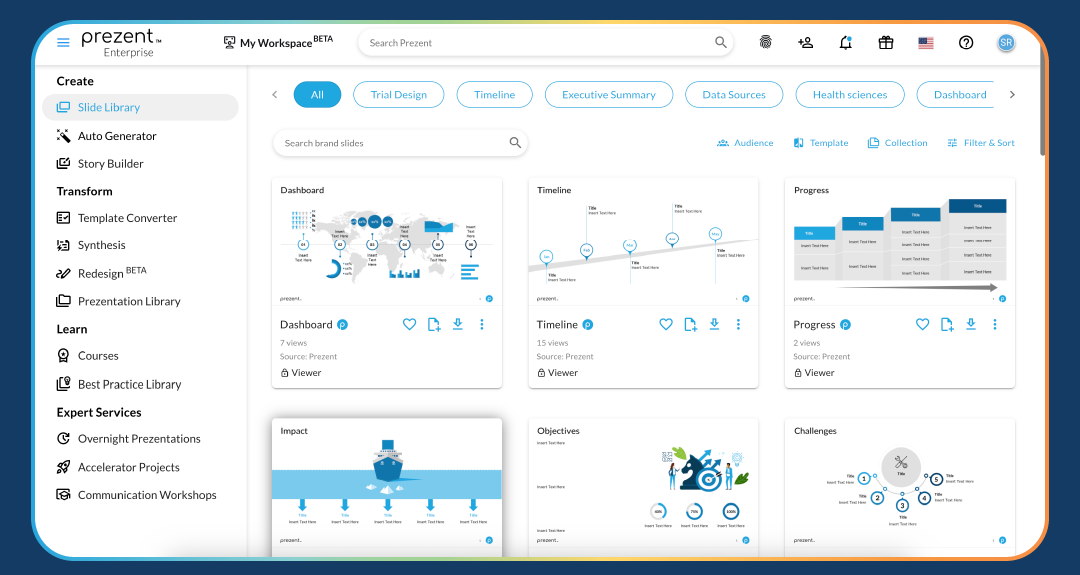Open Filter & Sort options
The image size is (1080, 575).
[981, 143]
